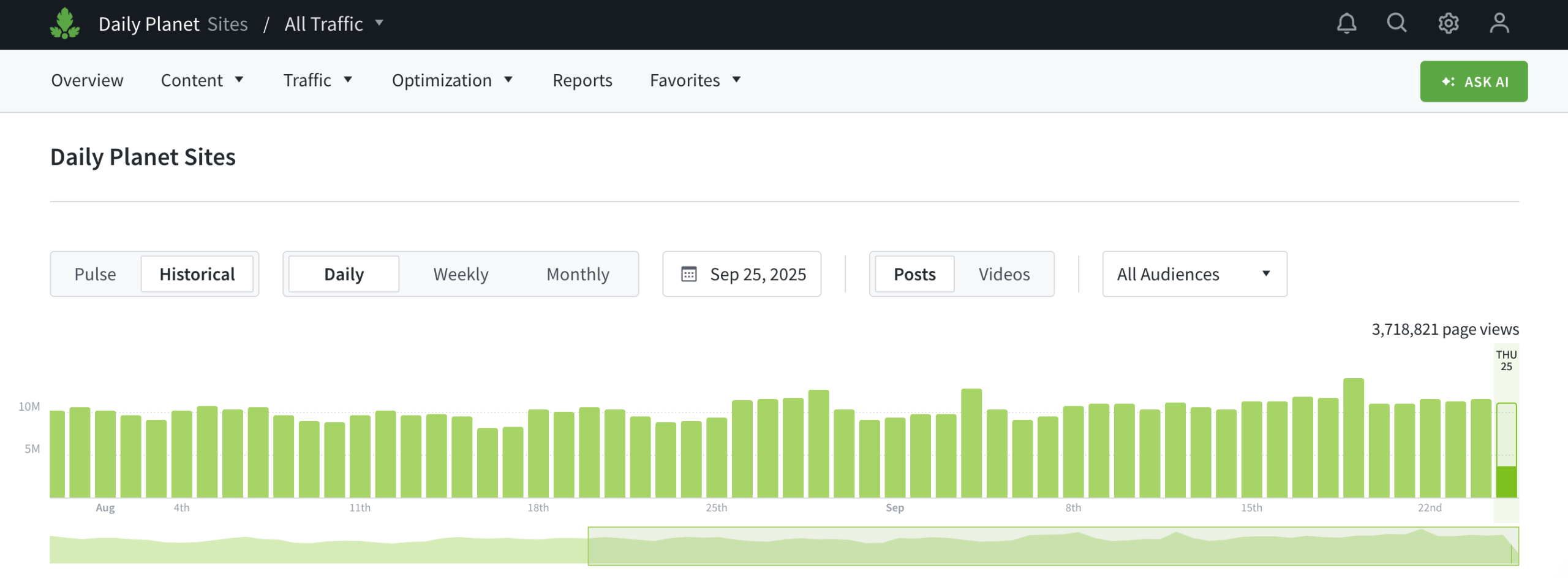The image size is (1568, 578).
Task: Go to the Overview tab
Action: (87, 80)
